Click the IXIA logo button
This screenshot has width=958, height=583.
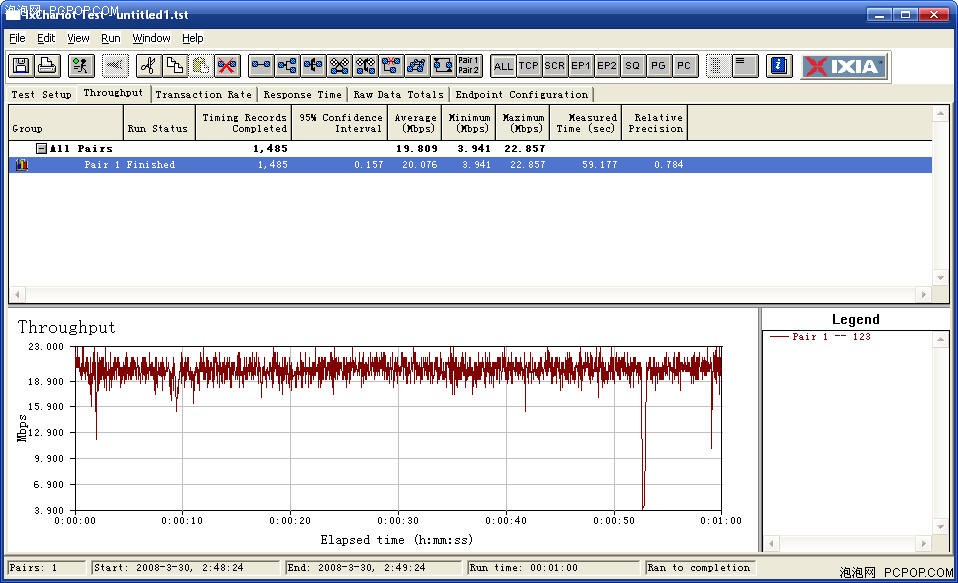[844, 66]
